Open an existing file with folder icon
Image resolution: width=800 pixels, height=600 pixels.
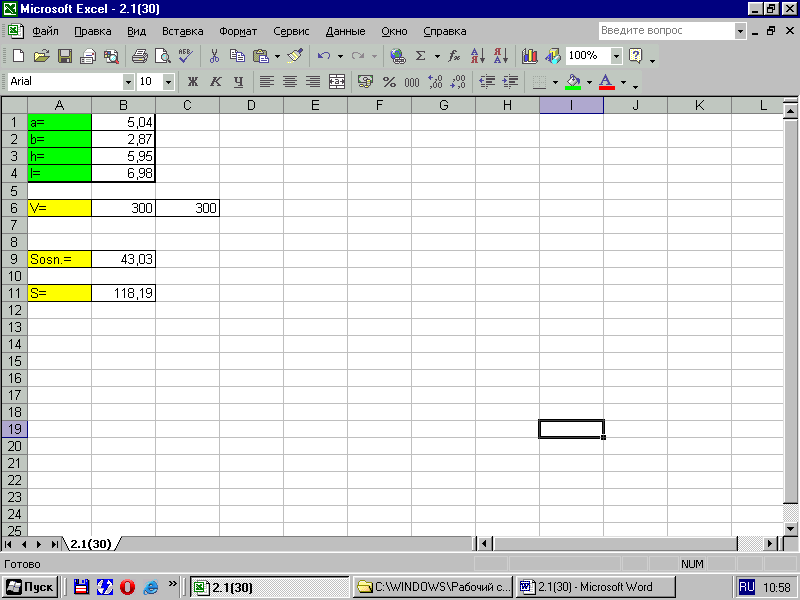pos(42,56)
